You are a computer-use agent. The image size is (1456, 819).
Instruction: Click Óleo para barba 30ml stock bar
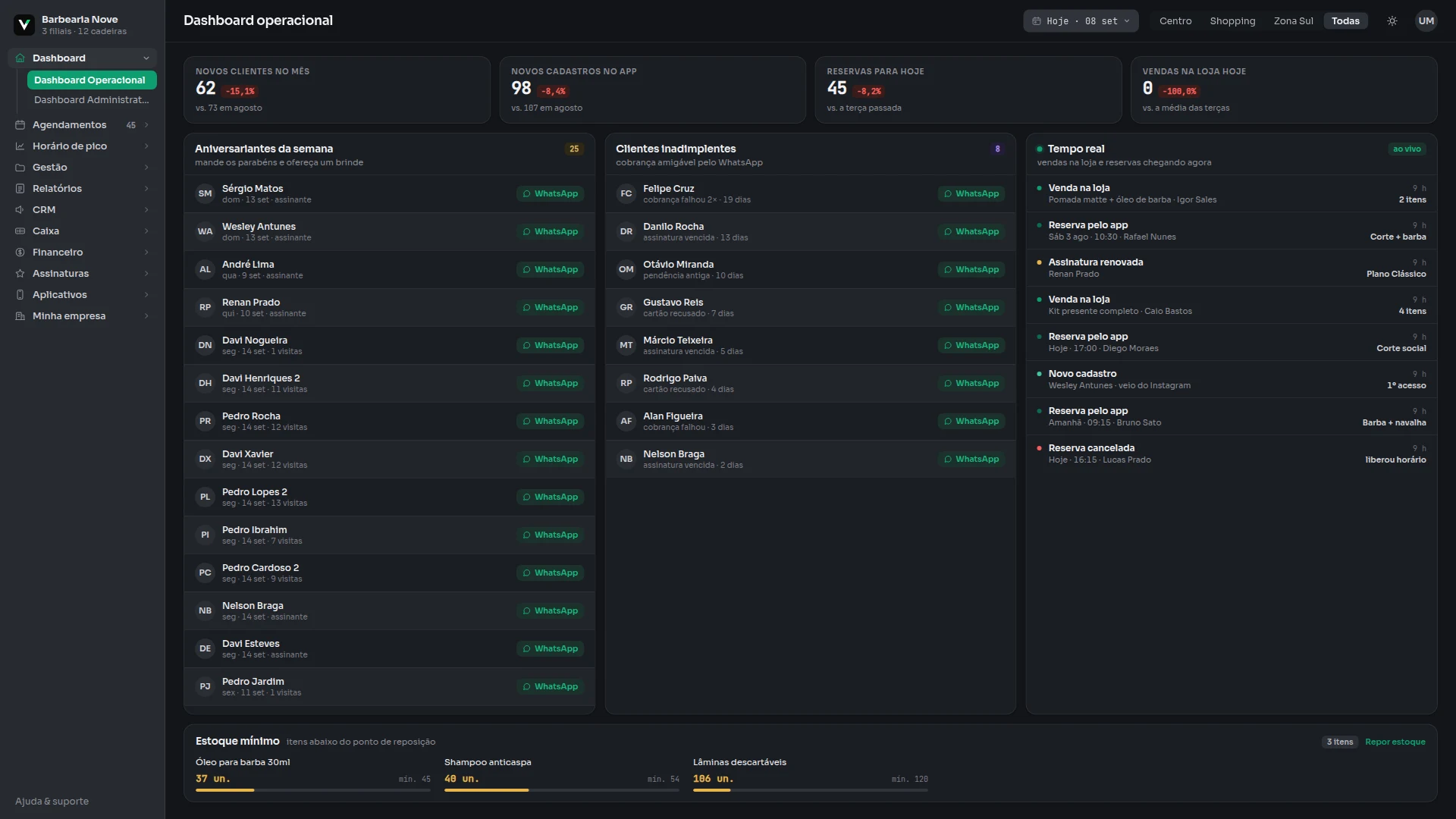[x=313, y=790]
